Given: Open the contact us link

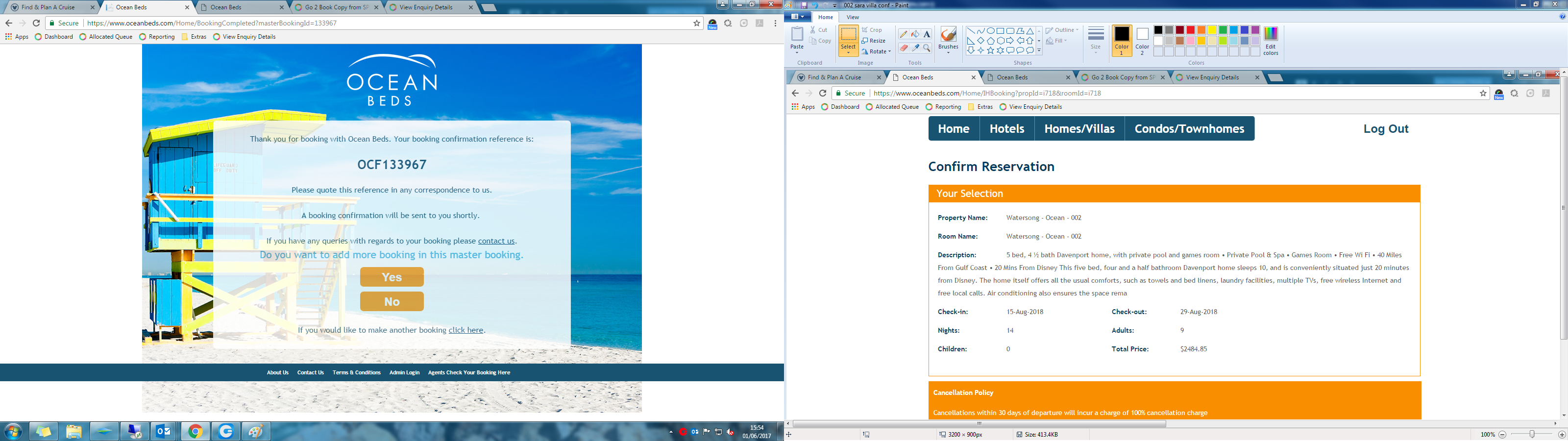Looking at the screenshot, I should [x=496, y=241].
